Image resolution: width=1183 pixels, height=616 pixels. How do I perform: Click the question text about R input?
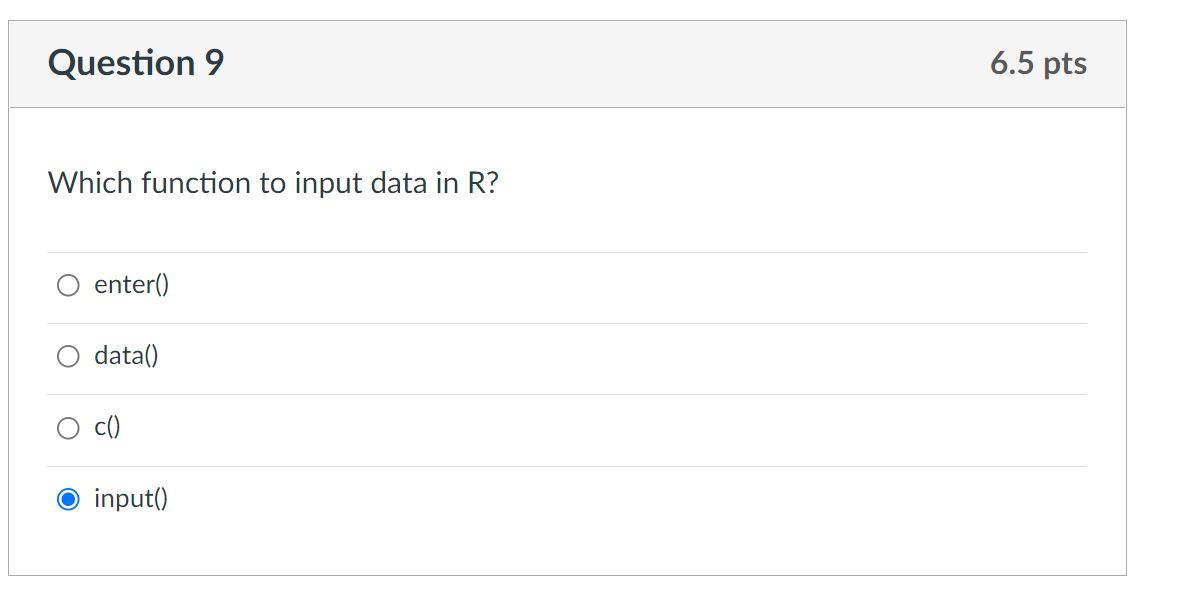click(x=275, y=183)
